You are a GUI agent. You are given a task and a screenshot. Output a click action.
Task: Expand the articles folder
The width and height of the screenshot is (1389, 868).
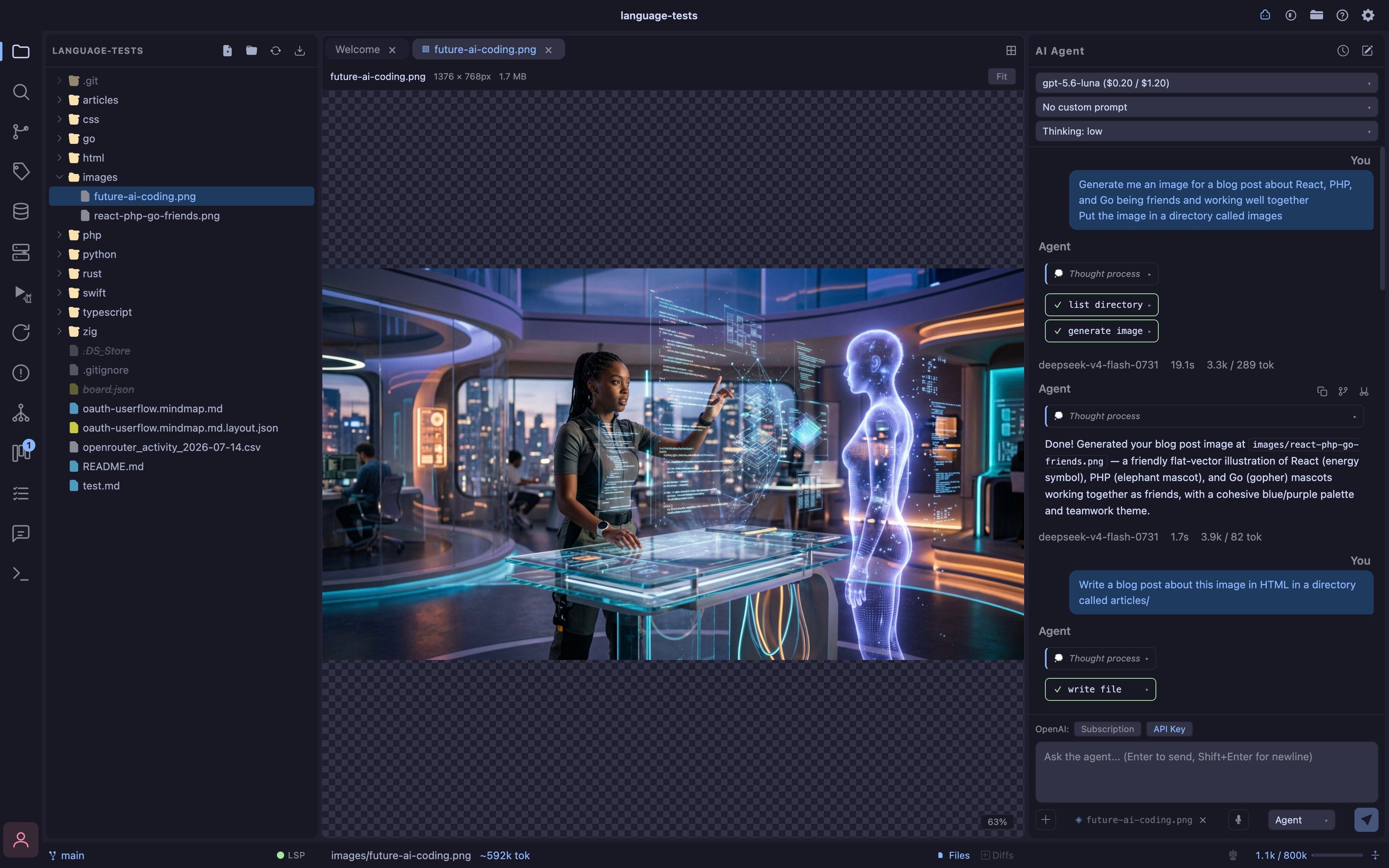click(x=59, y=100)
